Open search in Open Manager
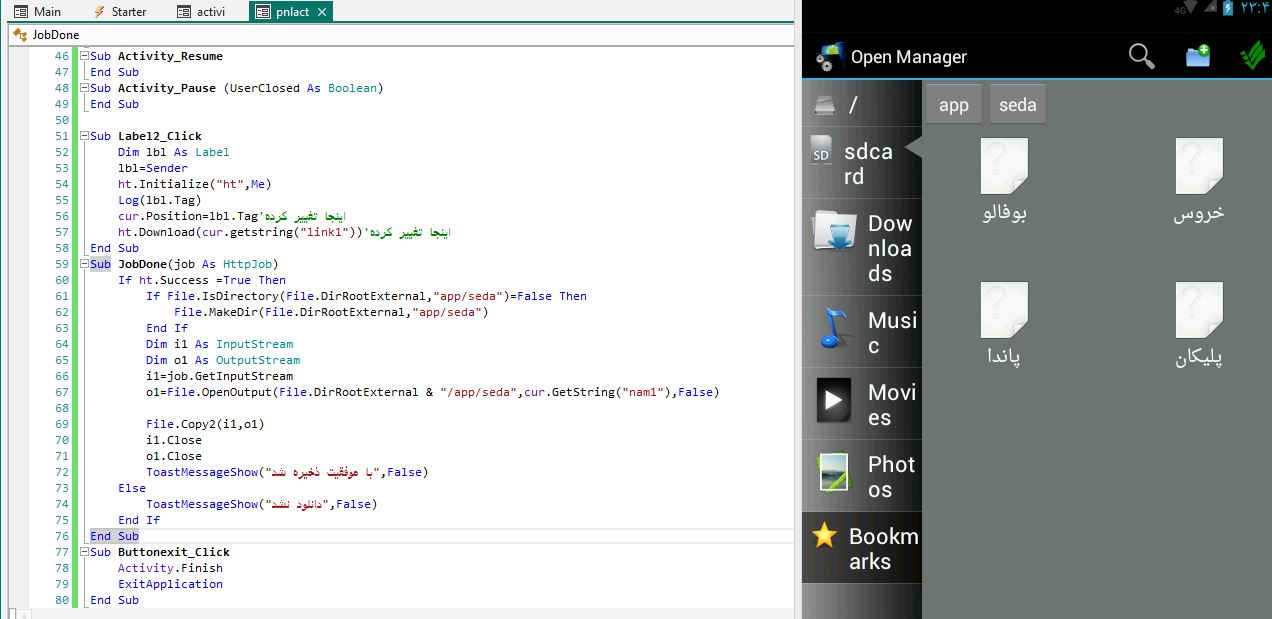Screen dimensions: 1272x619 click(x=1141, y=56)
